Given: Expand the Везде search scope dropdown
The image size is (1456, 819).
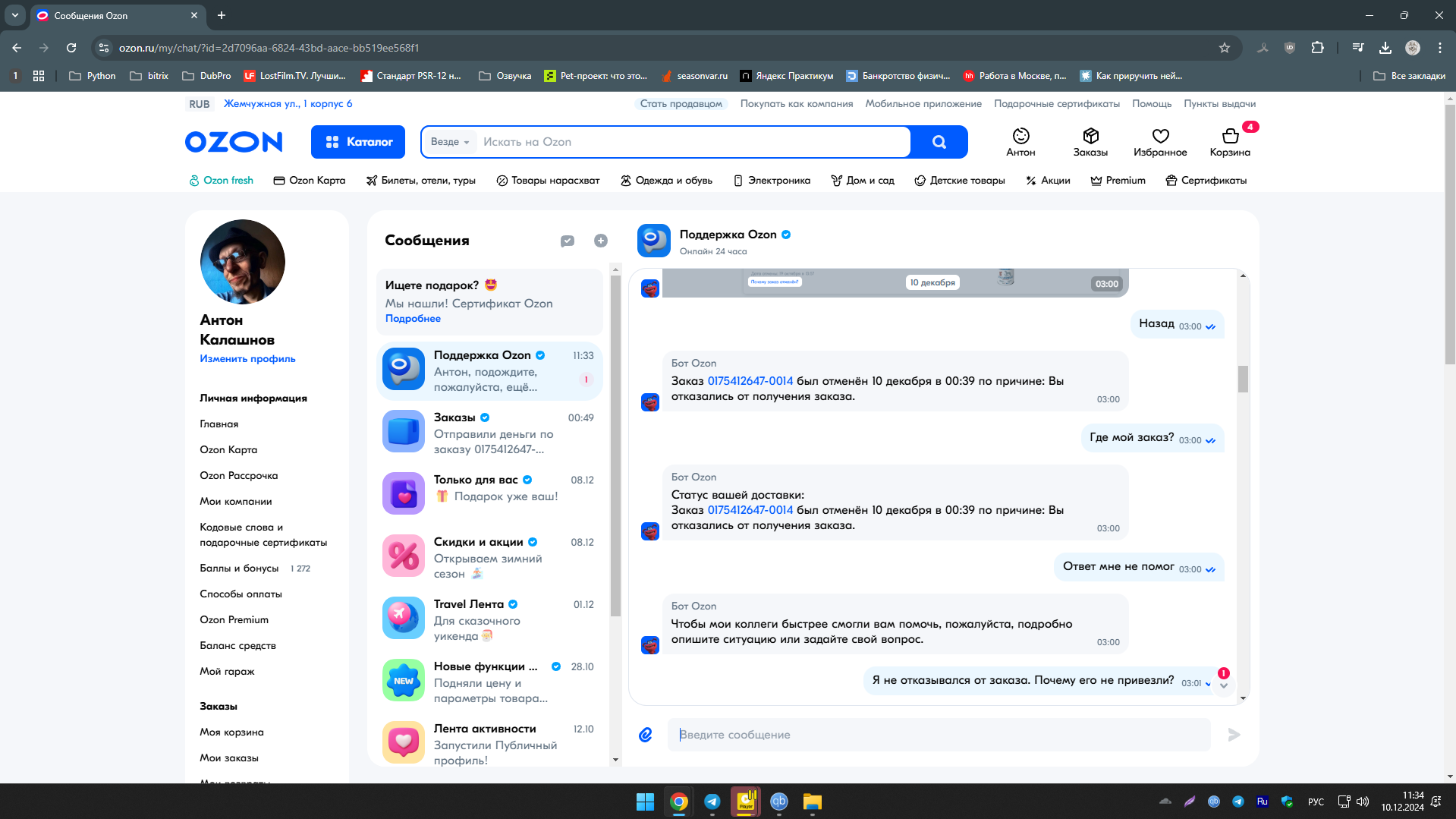Looking at the screenshot, I should point(450,142).
